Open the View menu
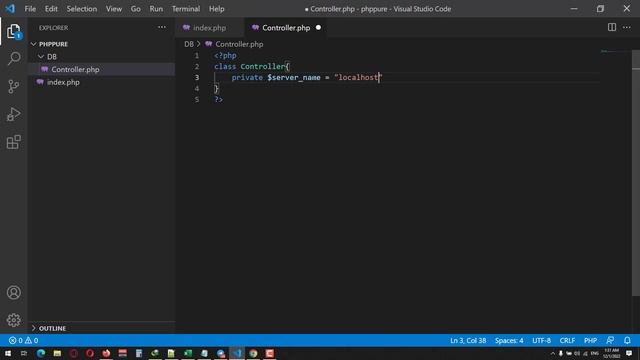 [114, 9]
